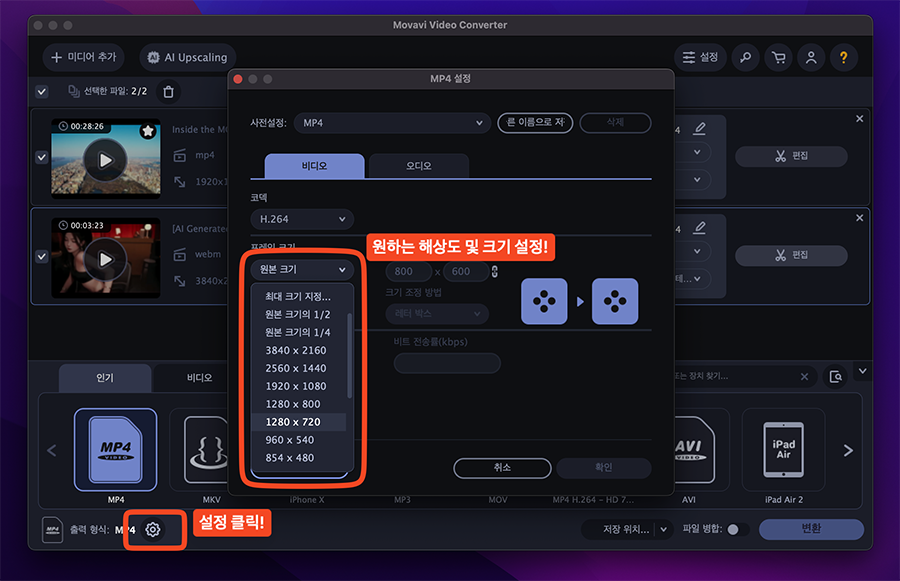This screenshot has height=581, width=900.
Task: Toggle checkbox of the 00:28:26 video
Action: (x=42, y=157)
